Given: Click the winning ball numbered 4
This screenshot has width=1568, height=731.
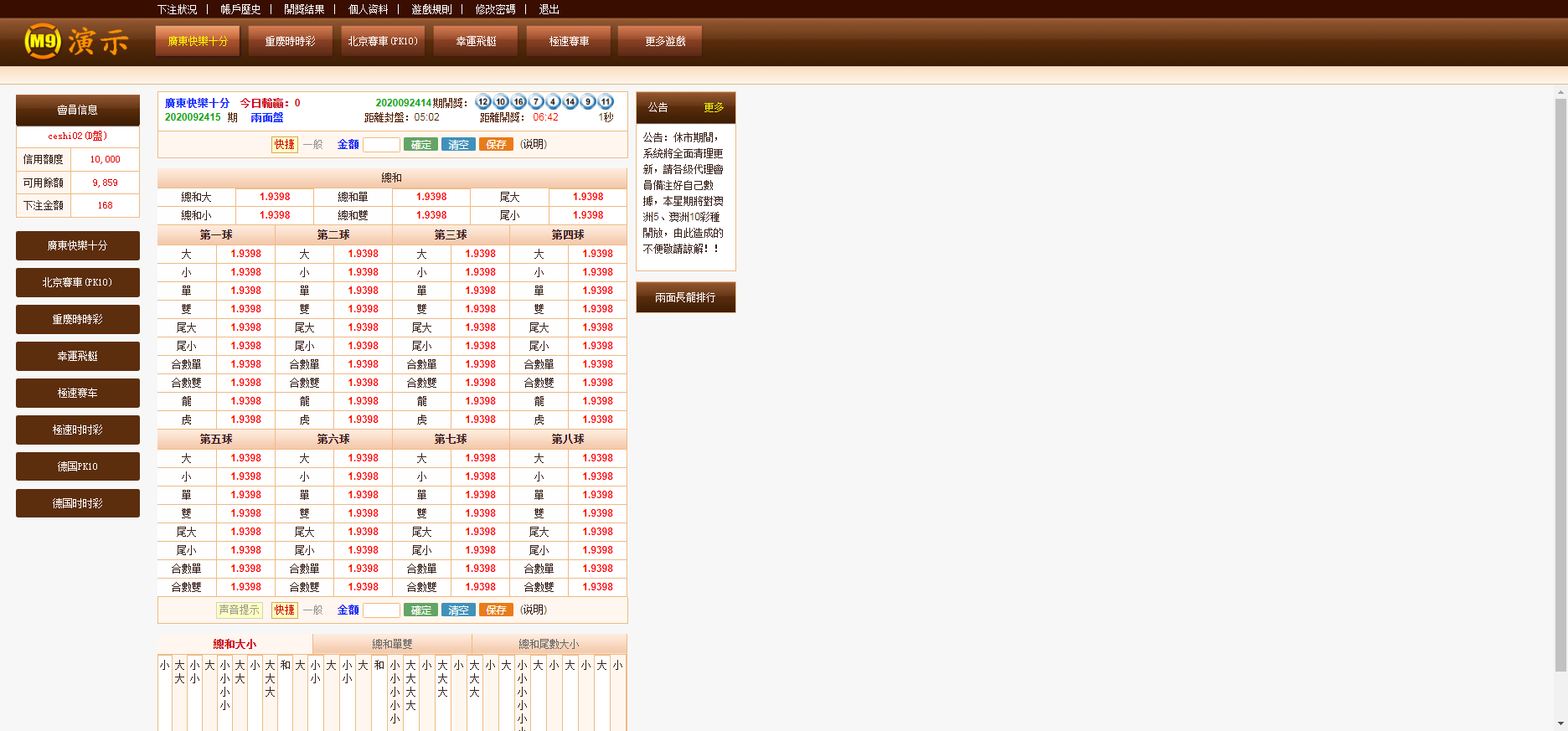Looking at the screenshot, I should tap(554, 102).
